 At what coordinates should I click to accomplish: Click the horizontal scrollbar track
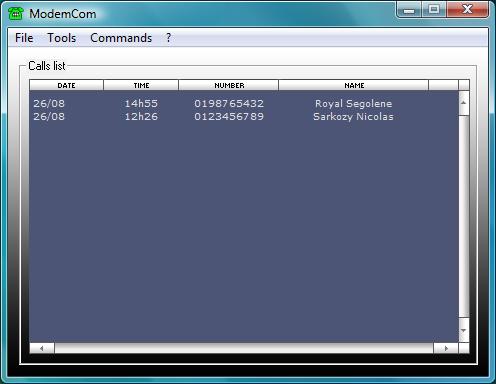point(244,348)
